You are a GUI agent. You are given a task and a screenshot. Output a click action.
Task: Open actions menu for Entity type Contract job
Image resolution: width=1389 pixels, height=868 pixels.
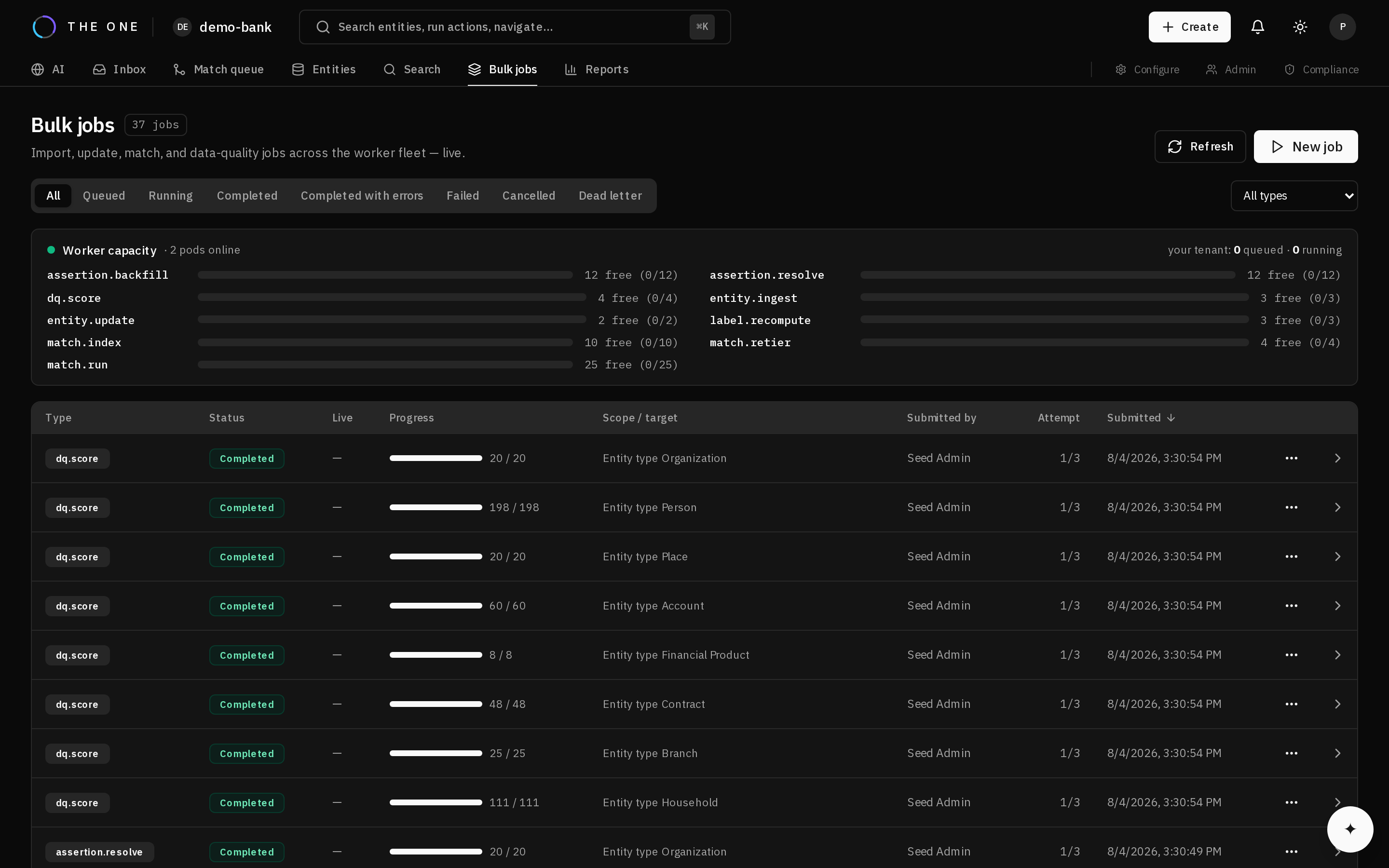1292,705
